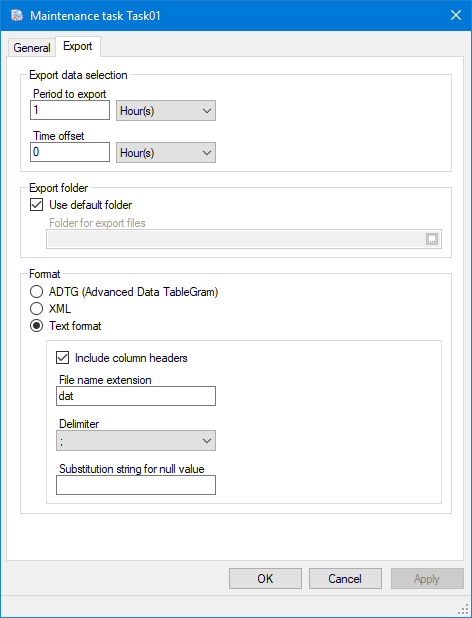Open the Period to export unit dropdown
The image size is (472, 618).
(x=166, y=110)
